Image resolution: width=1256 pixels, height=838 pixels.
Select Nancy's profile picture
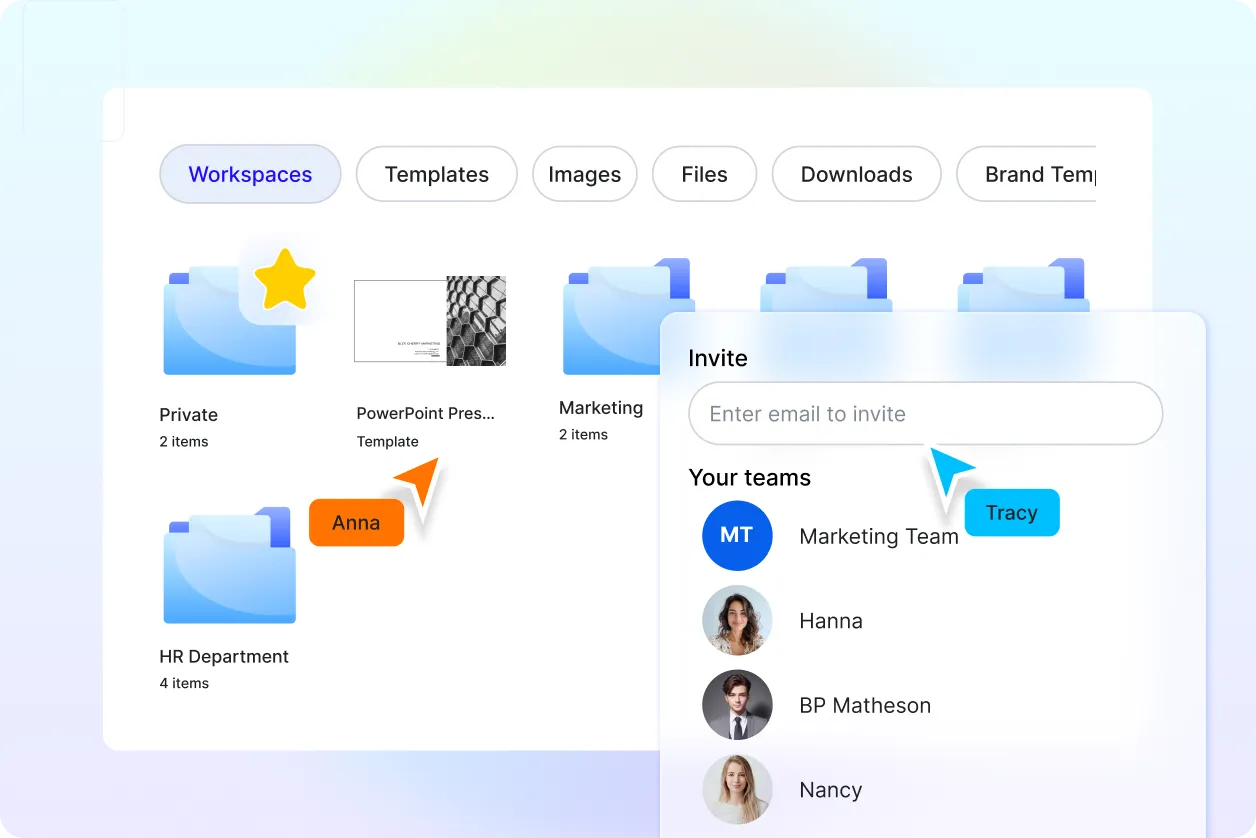tap(737, 790)
